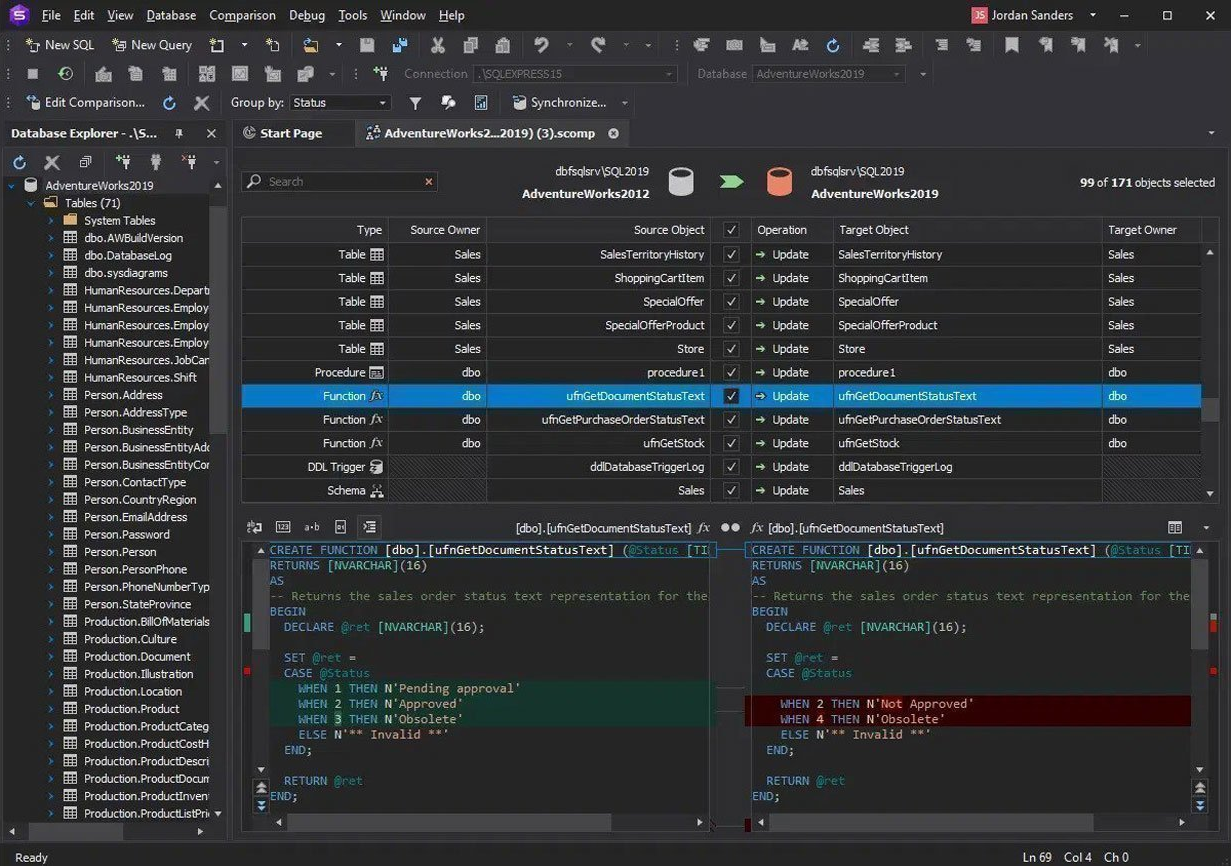The height and width of the screenshot is (866, 1231).
Task: Click the Save icon on the toolbar
Action: click(366, 45)
